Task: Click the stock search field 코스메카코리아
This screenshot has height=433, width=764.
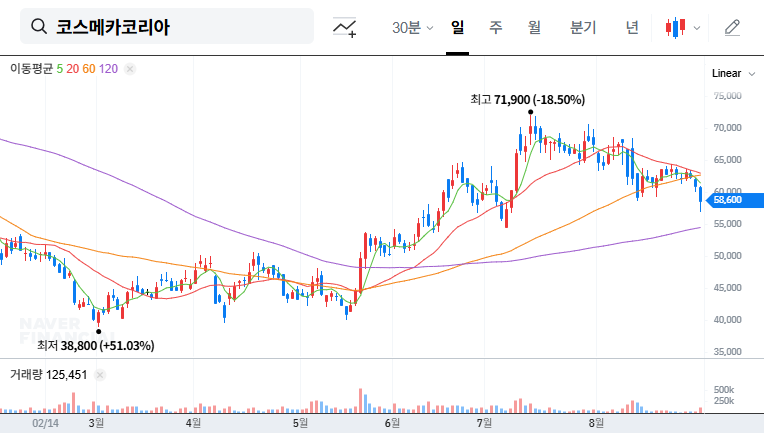Action: coord(167,26)
